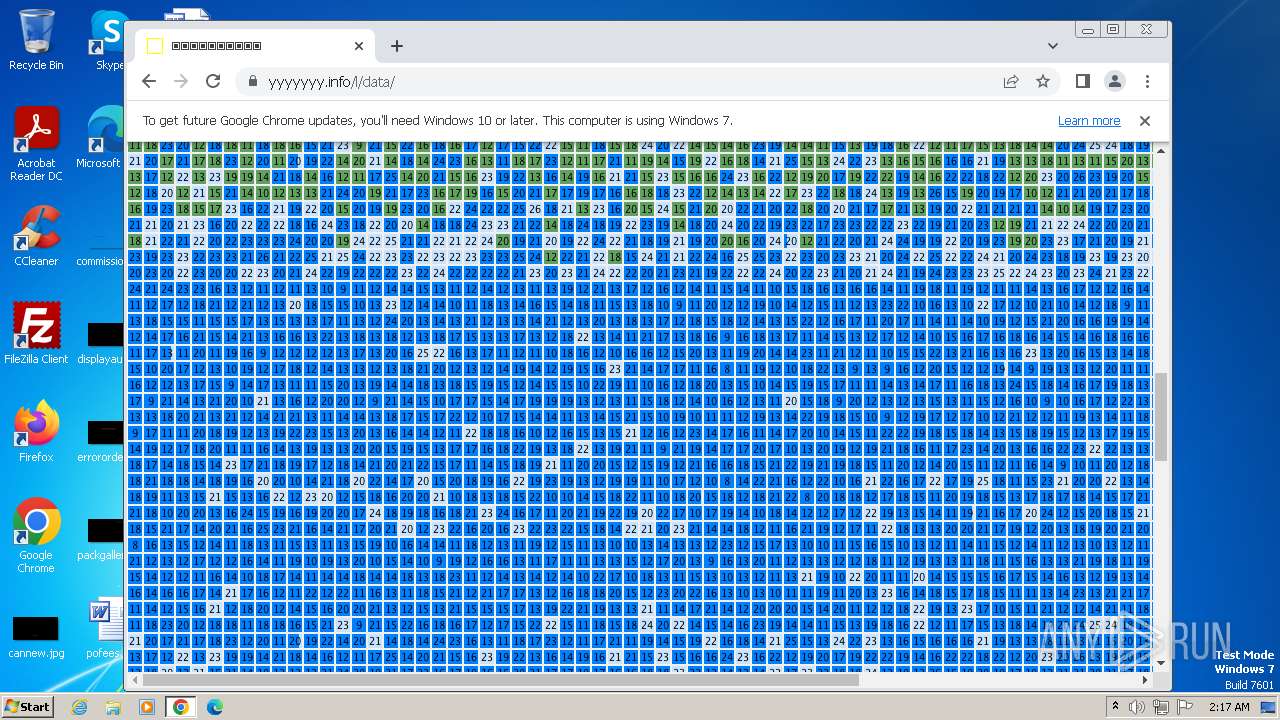The width and height of the screenshot is (1280, 720).
Task: Share this page via the share icon
Action: tap(1011, 81)
